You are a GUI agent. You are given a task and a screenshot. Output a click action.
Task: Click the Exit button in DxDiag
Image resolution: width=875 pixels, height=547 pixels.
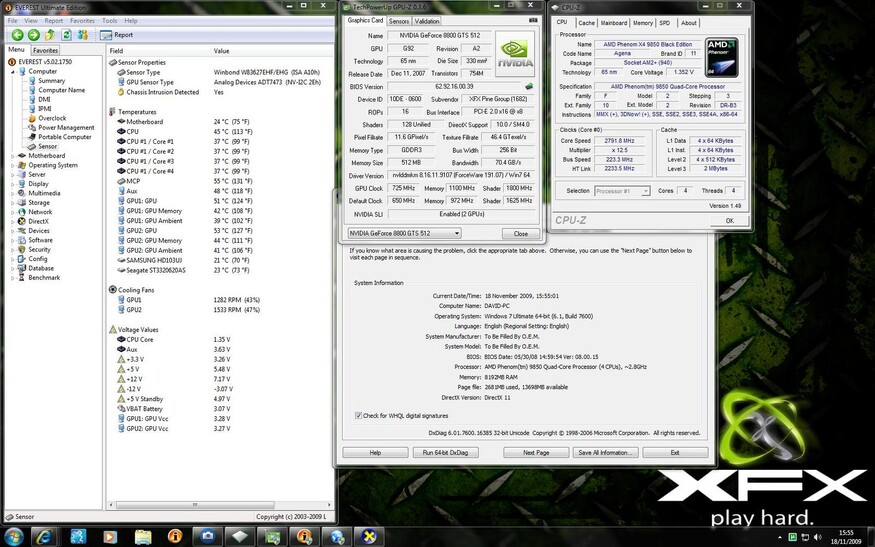tap(675, 453)
